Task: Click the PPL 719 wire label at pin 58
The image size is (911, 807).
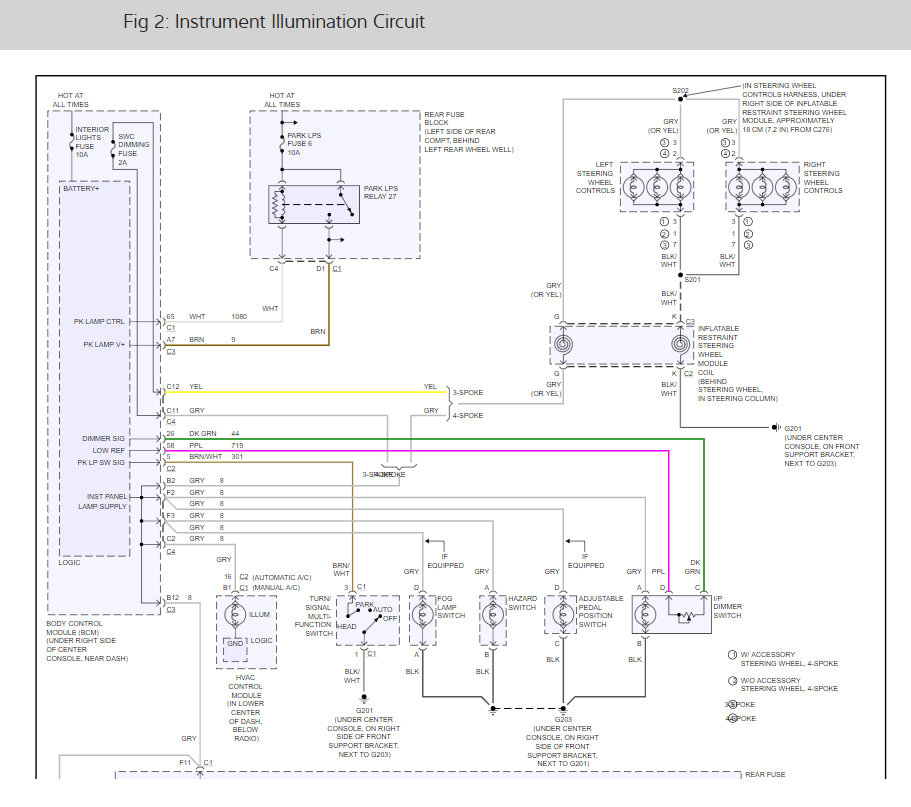Action: click(x=216, y=446)
